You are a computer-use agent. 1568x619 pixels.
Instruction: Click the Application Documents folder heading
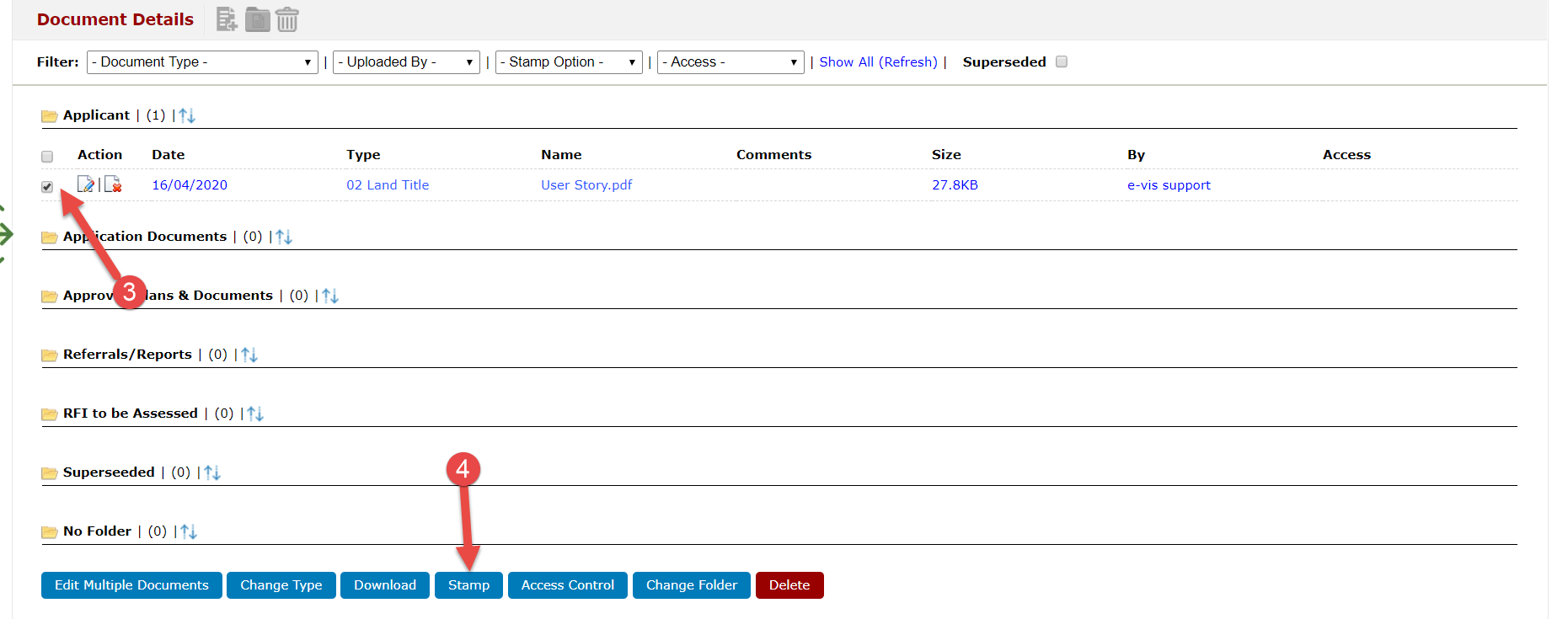(x=145, y=237)
